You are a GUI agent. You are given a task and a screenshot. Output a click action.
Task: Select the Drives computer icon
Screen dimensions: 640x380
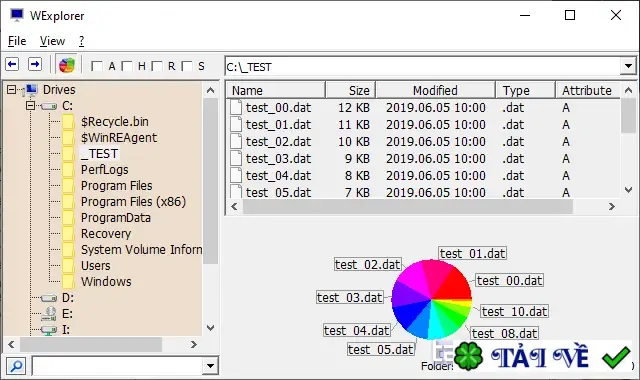point(31,90)
